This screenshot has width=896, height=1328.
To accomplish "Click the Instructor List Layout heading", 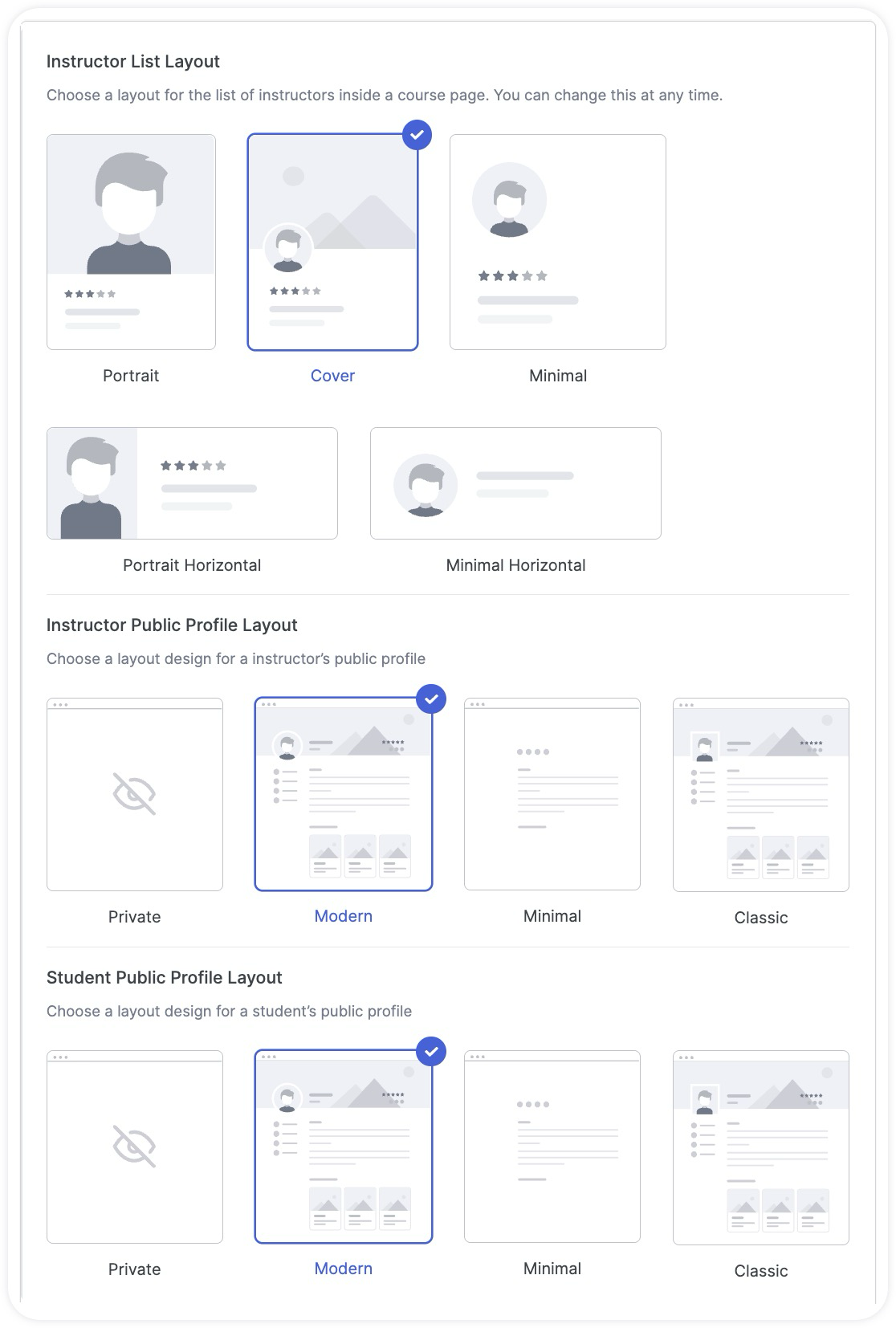I will click(133, 62).
